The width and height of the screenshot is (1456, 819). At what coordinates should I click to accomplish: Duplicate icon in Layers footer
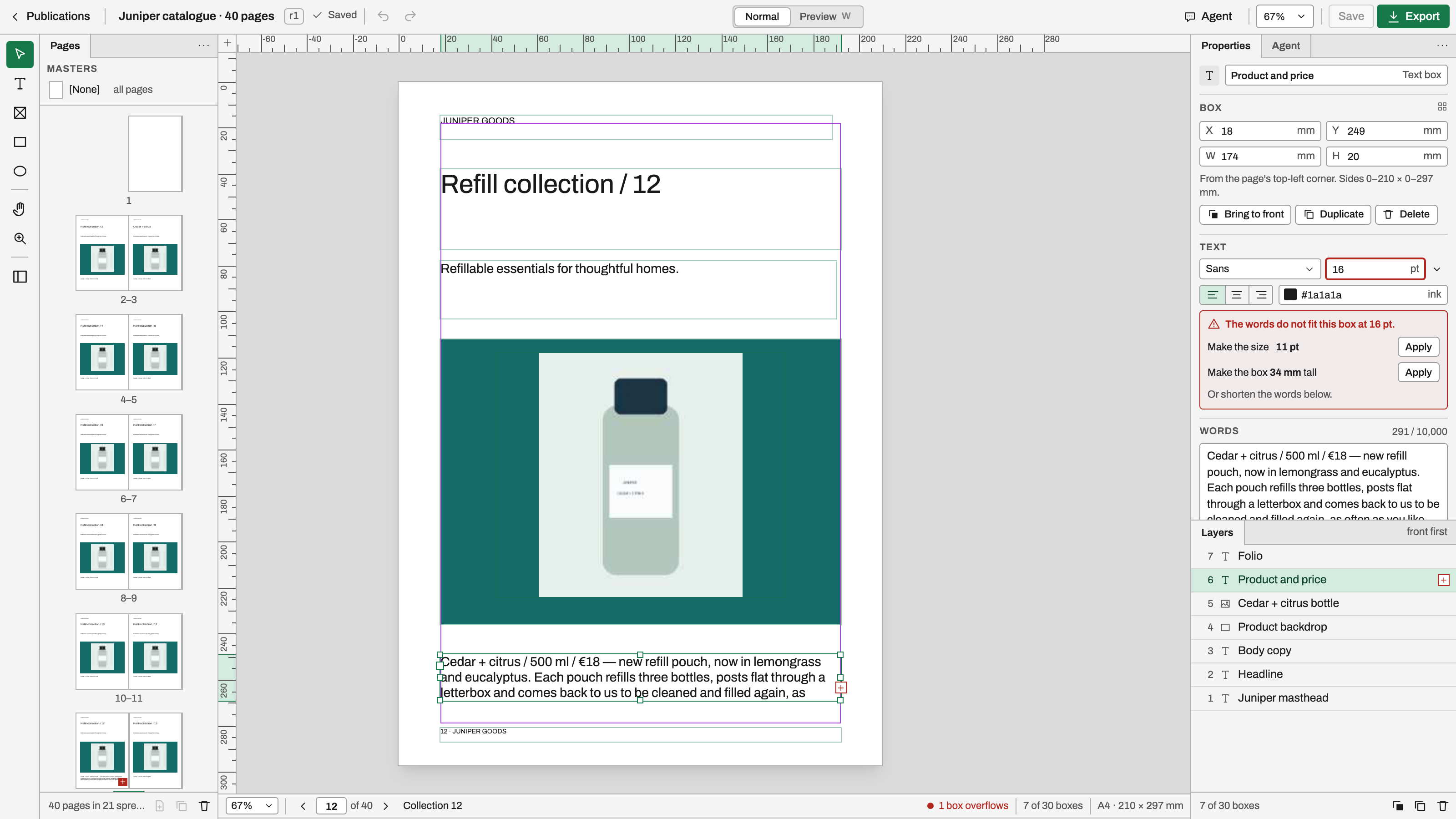pyautogui.click(x=1420, y=806)
